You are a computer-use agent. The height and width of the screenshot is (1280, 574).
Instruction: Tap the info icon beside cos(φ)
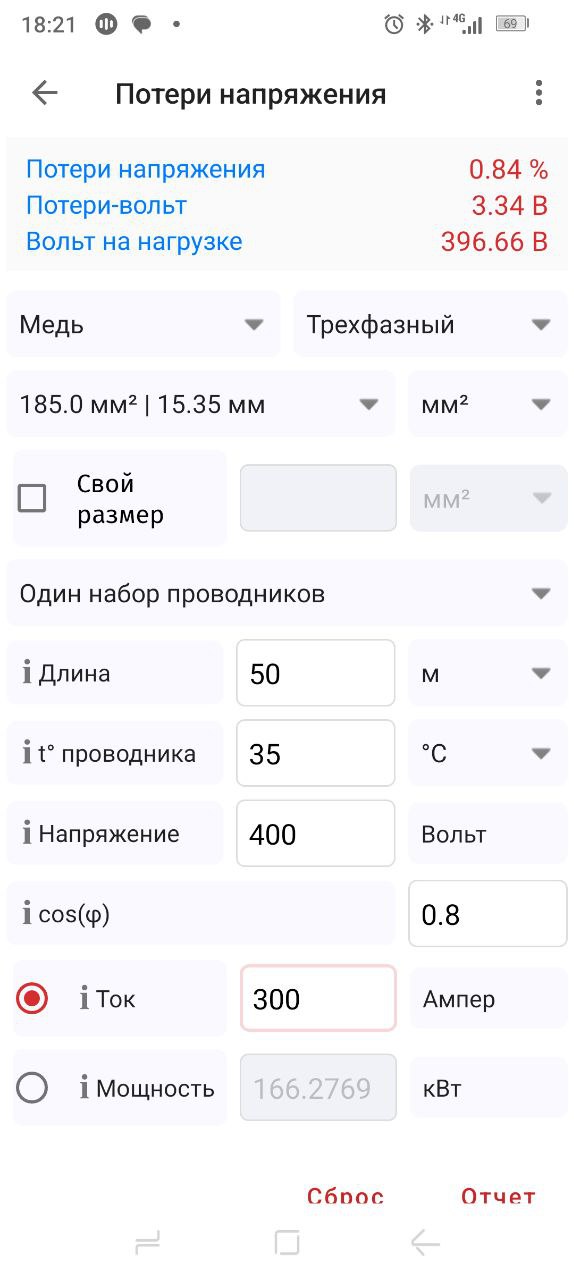click(27, 913)
